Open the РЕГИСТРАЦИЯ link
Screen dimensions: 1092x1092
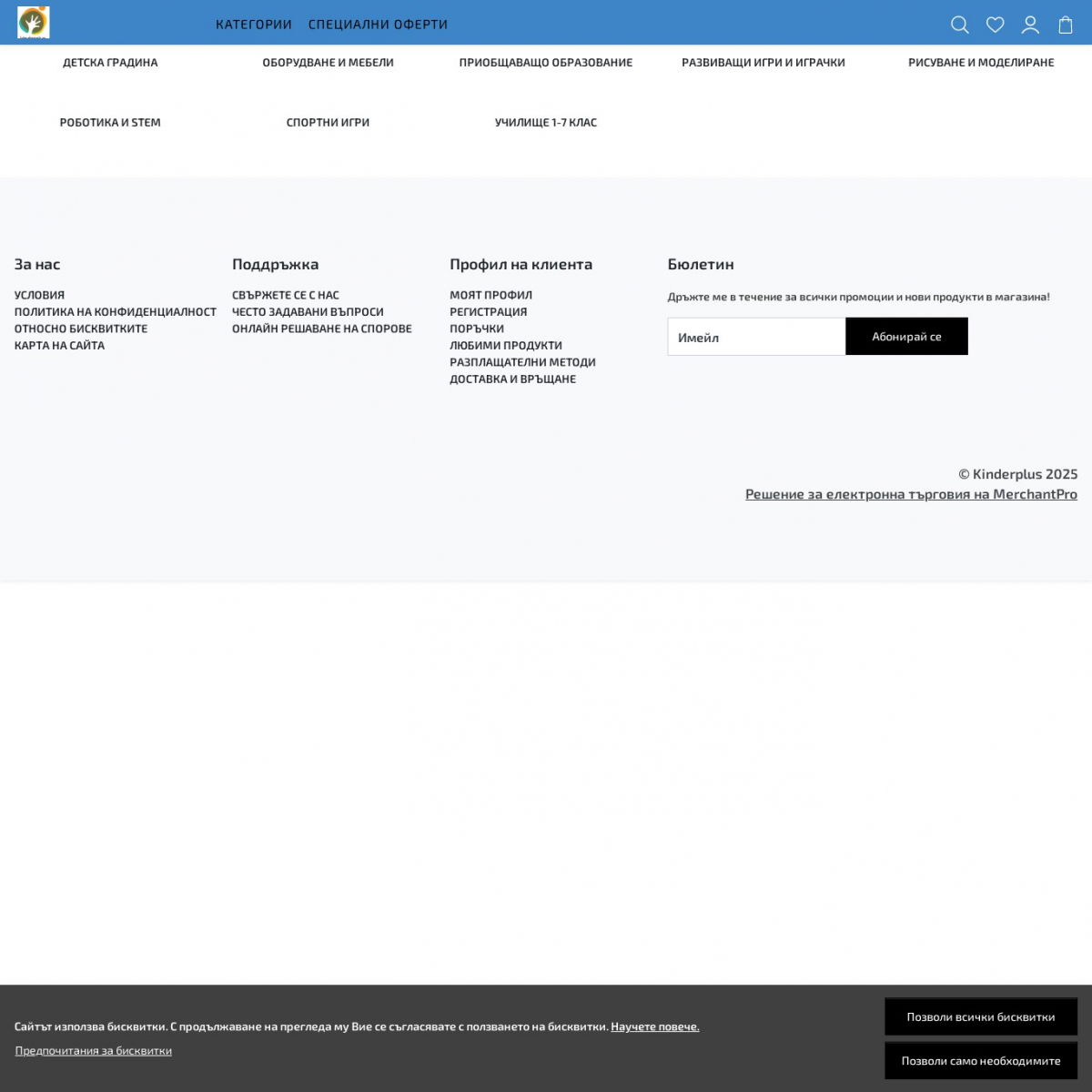pyautogui.click(x=489, y=312)
